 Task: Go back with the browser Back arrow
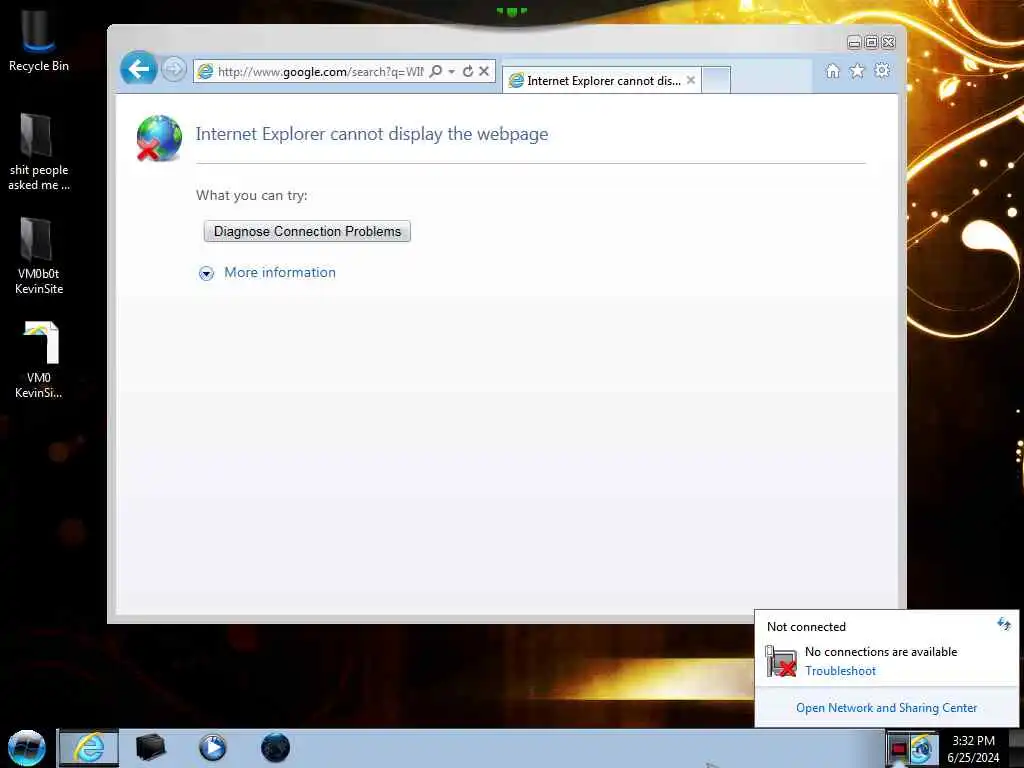click(x=138, y=69)
